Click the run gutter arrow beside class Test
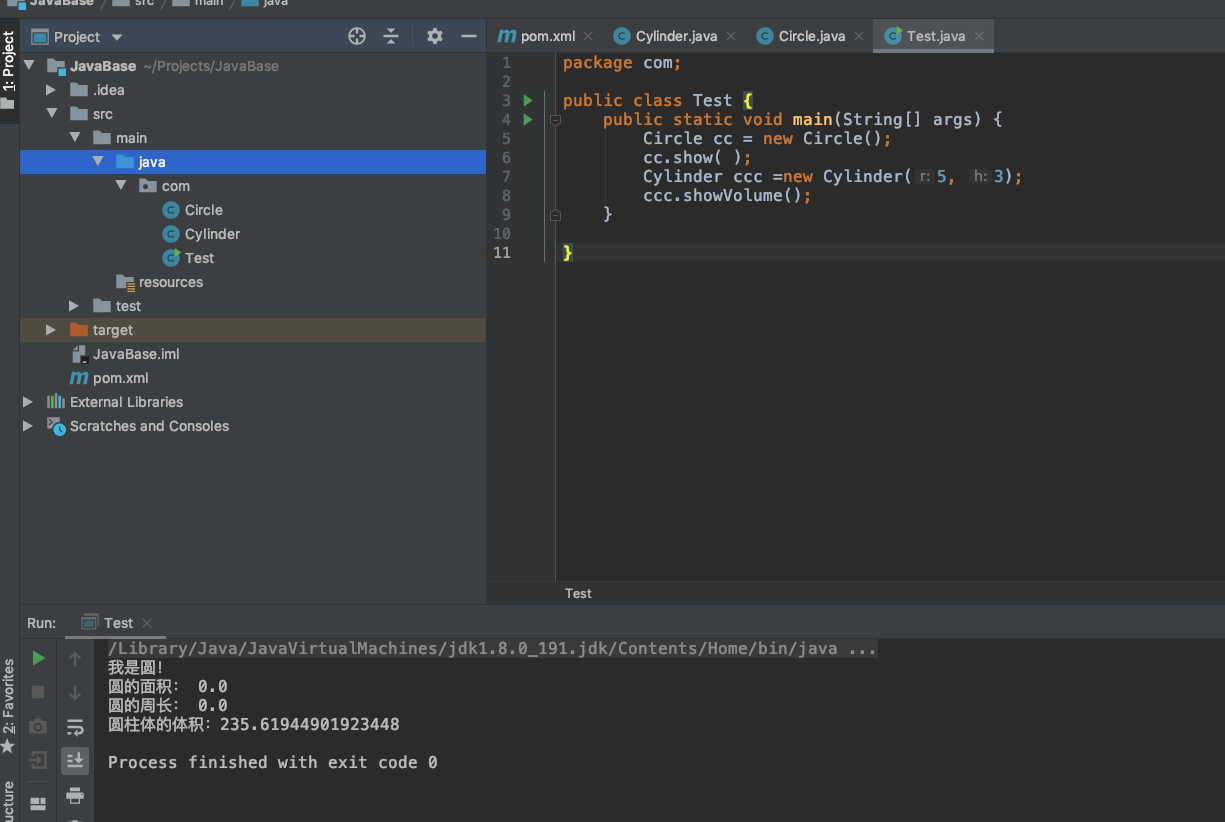The height and width of the screenshot is (822, 1225). pos(528,101)
